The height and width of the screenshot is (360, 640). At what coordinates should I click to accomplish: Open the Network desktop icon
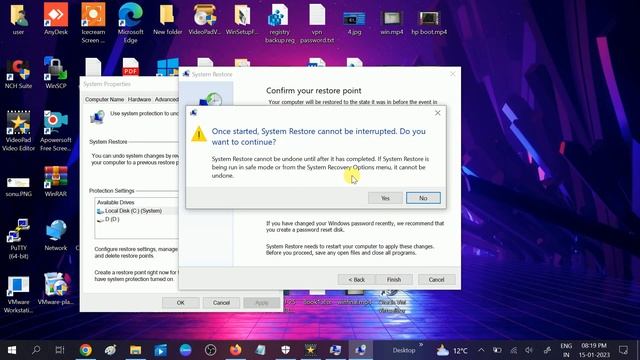(56, 236)
